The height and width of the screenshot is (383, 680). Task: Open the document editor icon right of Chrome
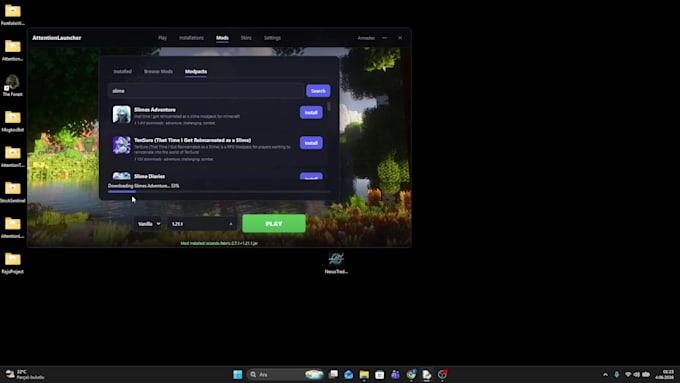tap(427, 374)
